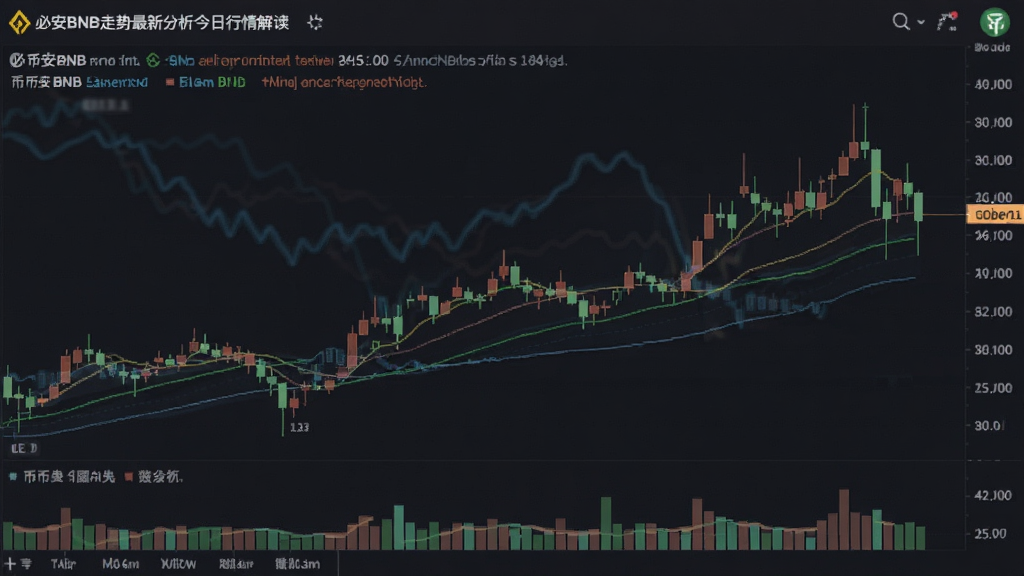Open the search magnifier icon

click(901, 22)
